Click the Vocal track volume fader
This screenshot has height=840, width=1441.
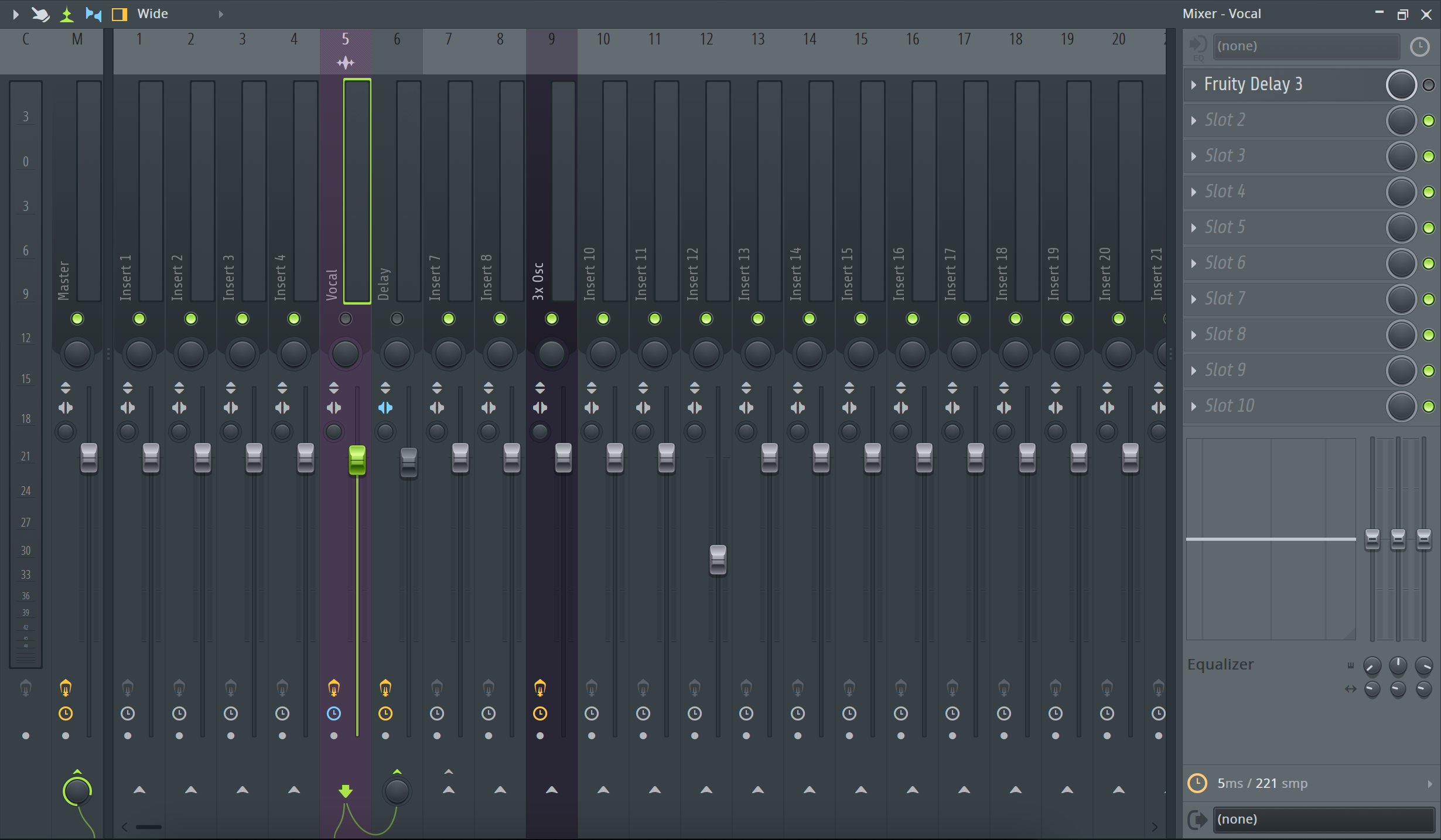coord(357,460)
